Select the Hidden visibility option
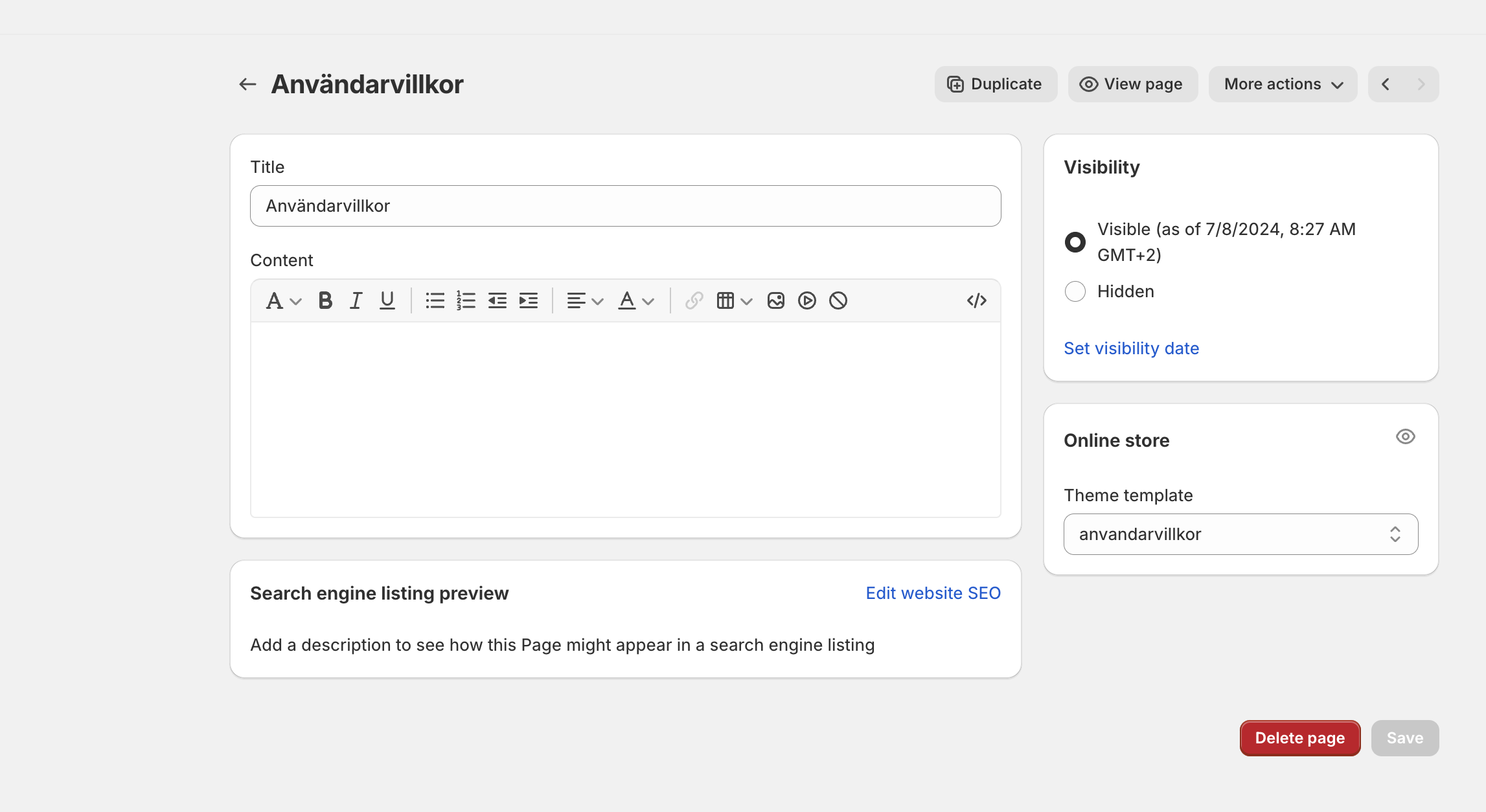 [1075, 291]
